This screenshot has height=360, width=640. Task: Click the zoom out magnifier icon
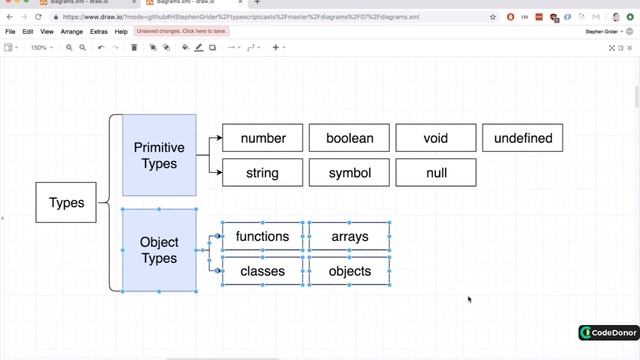point(82,48)
